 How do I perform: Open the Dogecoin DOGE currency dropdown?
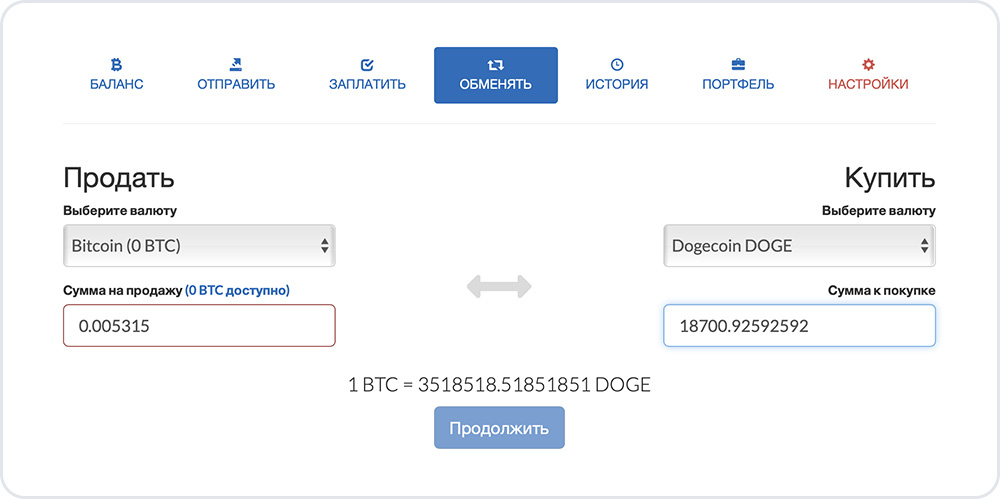(x=799, y=245)
